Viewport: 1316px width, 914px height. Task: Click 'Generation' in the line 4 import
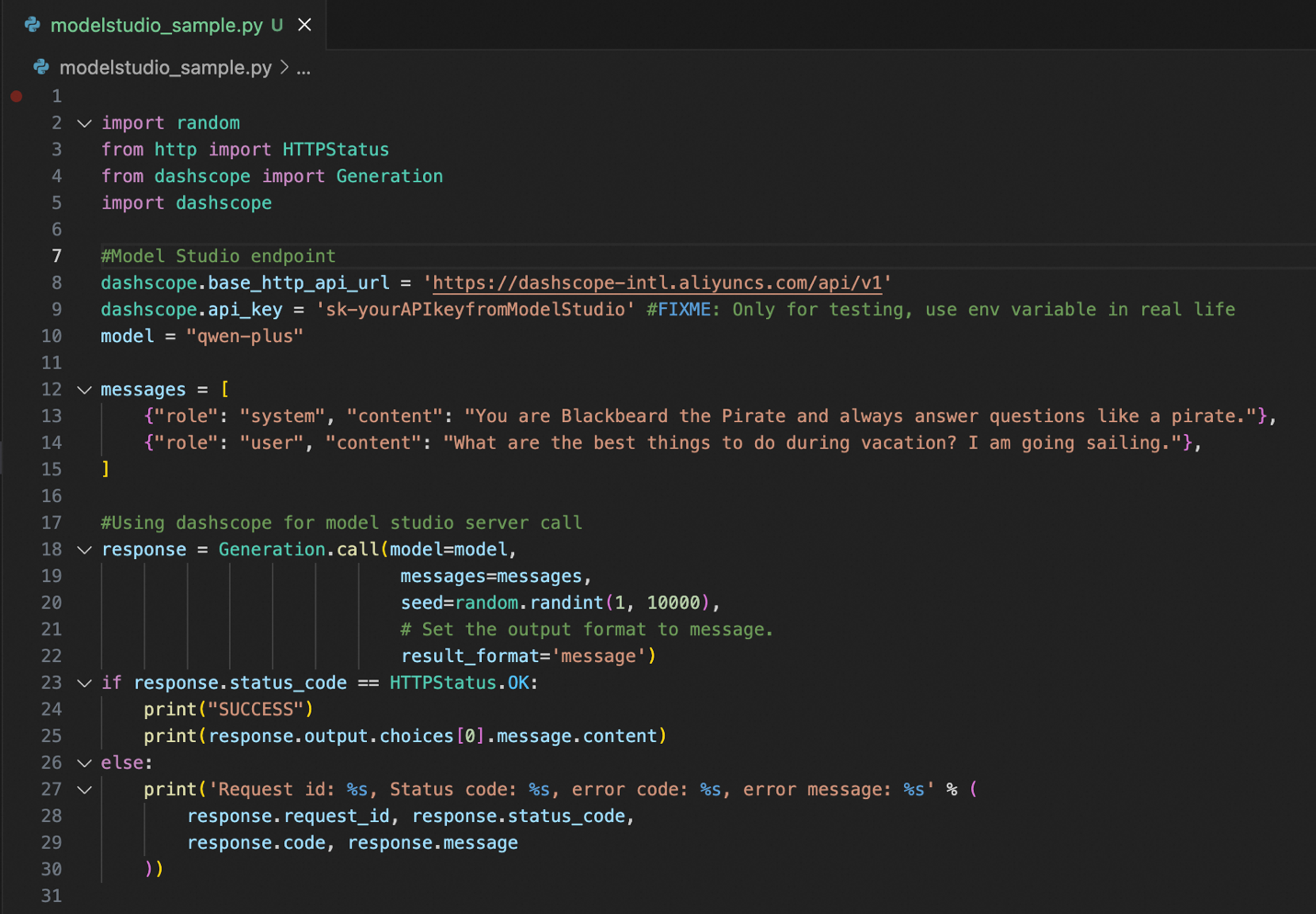[389, 176]
